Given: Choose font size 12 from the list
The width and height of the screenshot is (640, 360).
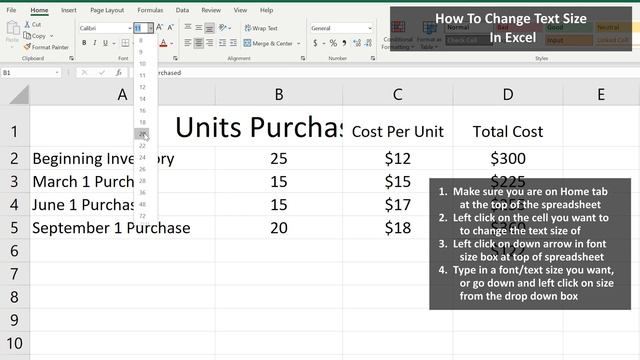Looking at the screenshot, I should (142, 87).
